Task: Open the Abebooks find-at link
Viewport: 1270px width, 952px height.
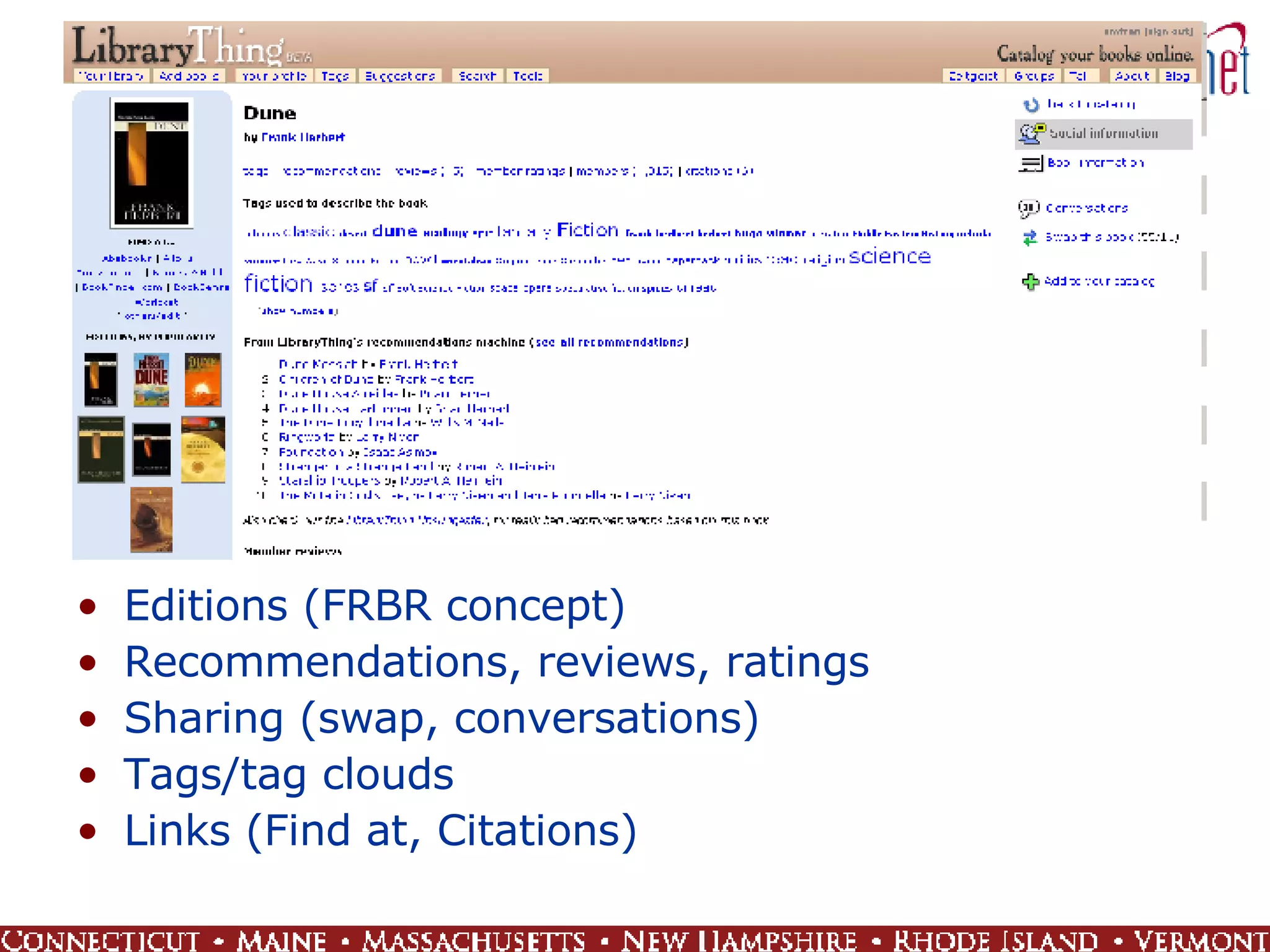Action: [127, 258]
